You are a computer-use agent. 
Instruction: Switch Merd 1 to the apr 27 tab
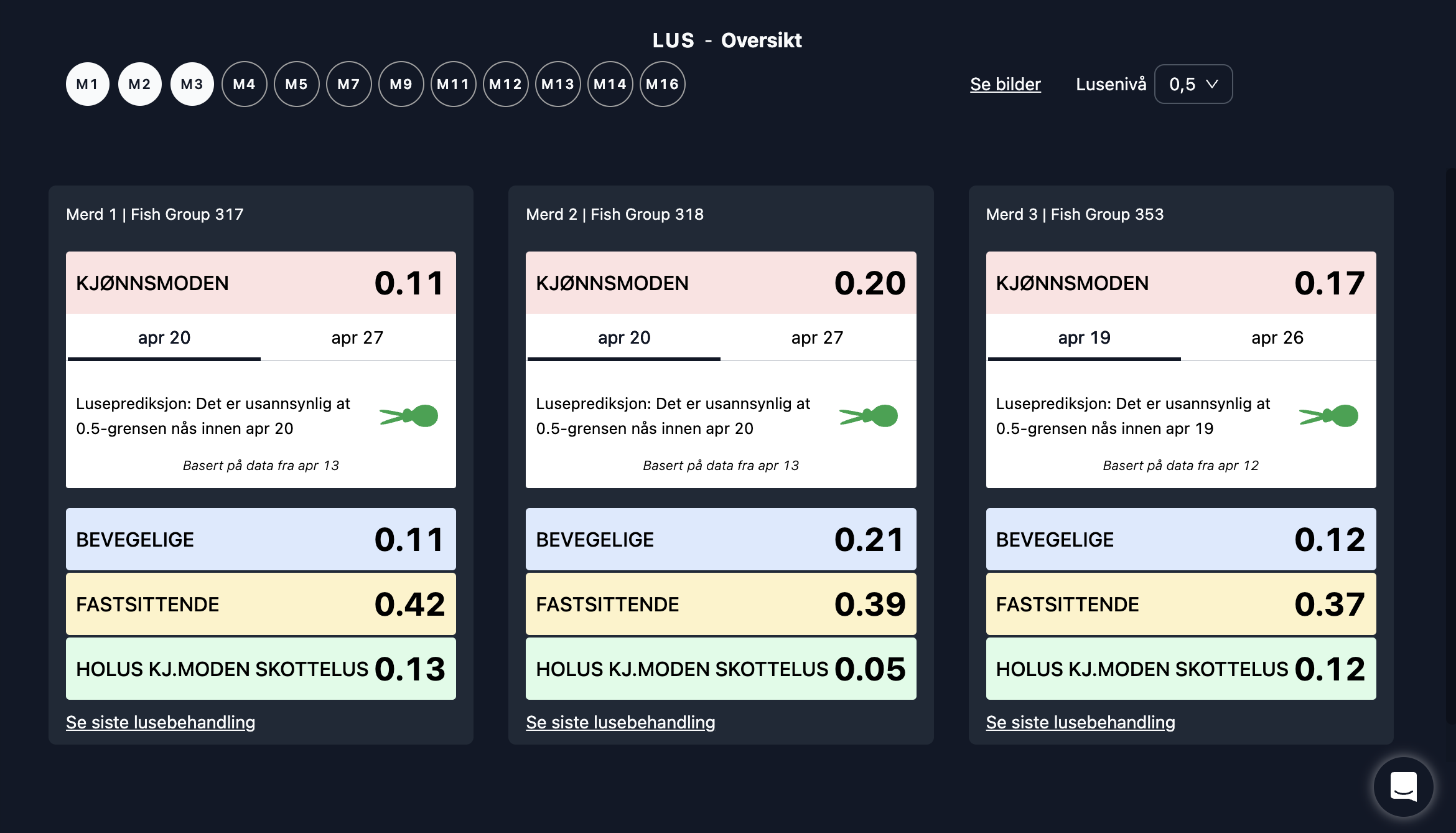tap(357, 338)
